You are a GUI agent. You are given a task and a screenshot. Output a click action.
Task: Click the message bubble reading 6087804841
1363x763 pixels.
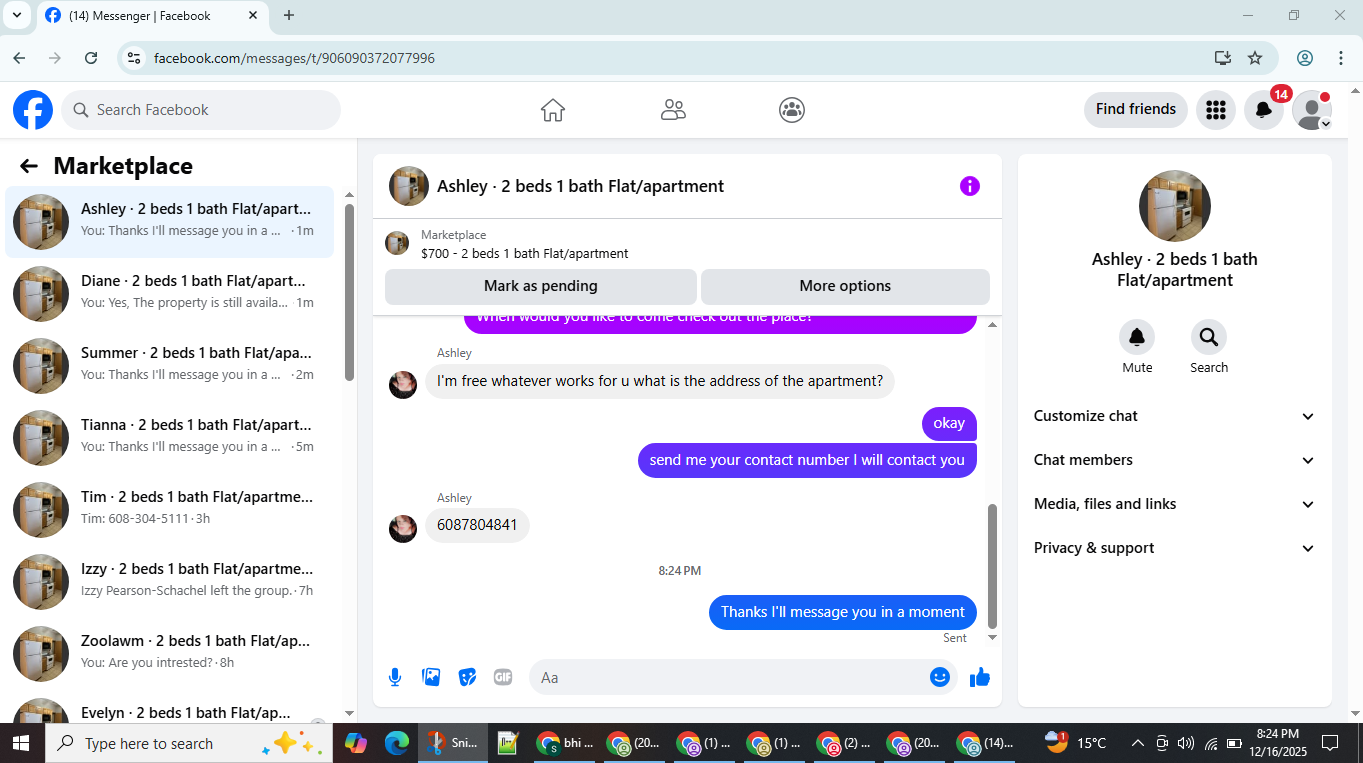(x=477, y=525)
